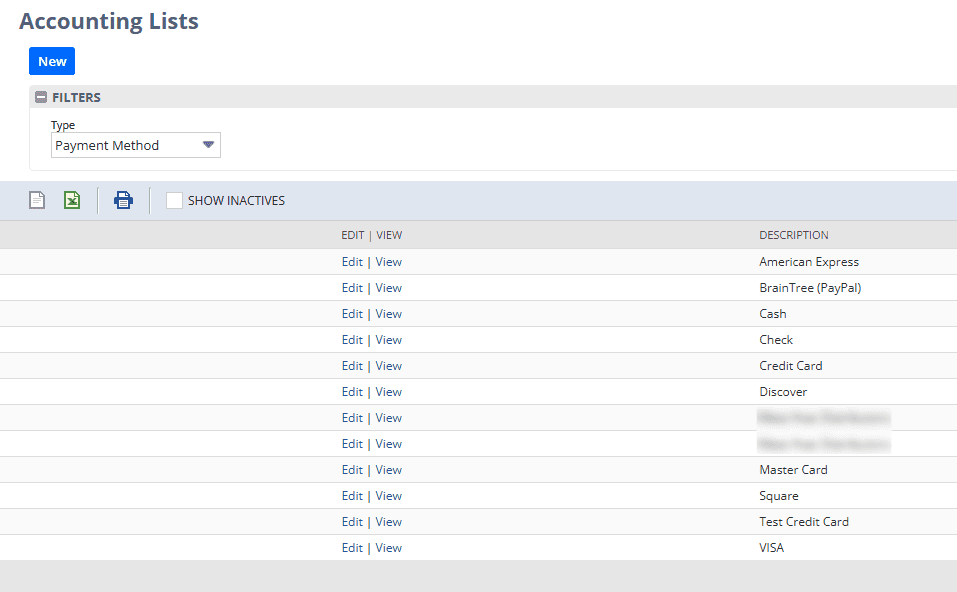Click the Accounting Lists page title

(109, 21)
